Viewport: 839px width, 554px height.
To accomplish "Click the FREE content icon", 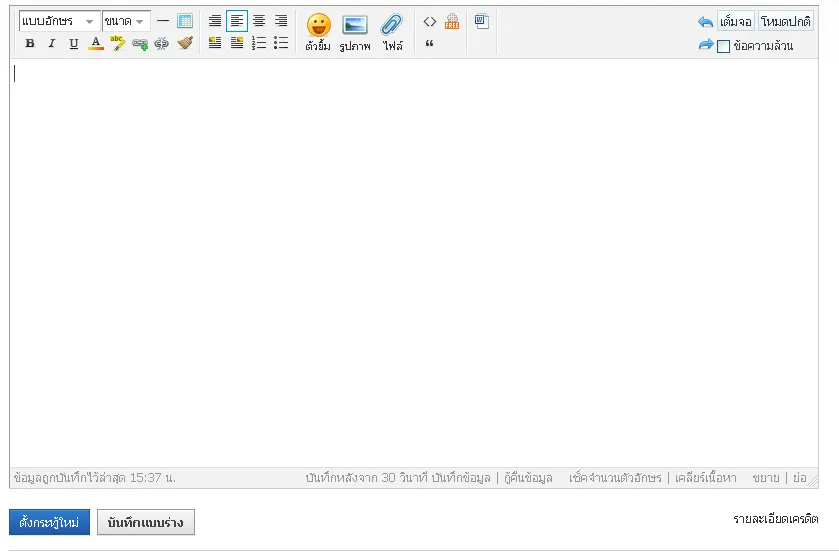I will 452,21.
